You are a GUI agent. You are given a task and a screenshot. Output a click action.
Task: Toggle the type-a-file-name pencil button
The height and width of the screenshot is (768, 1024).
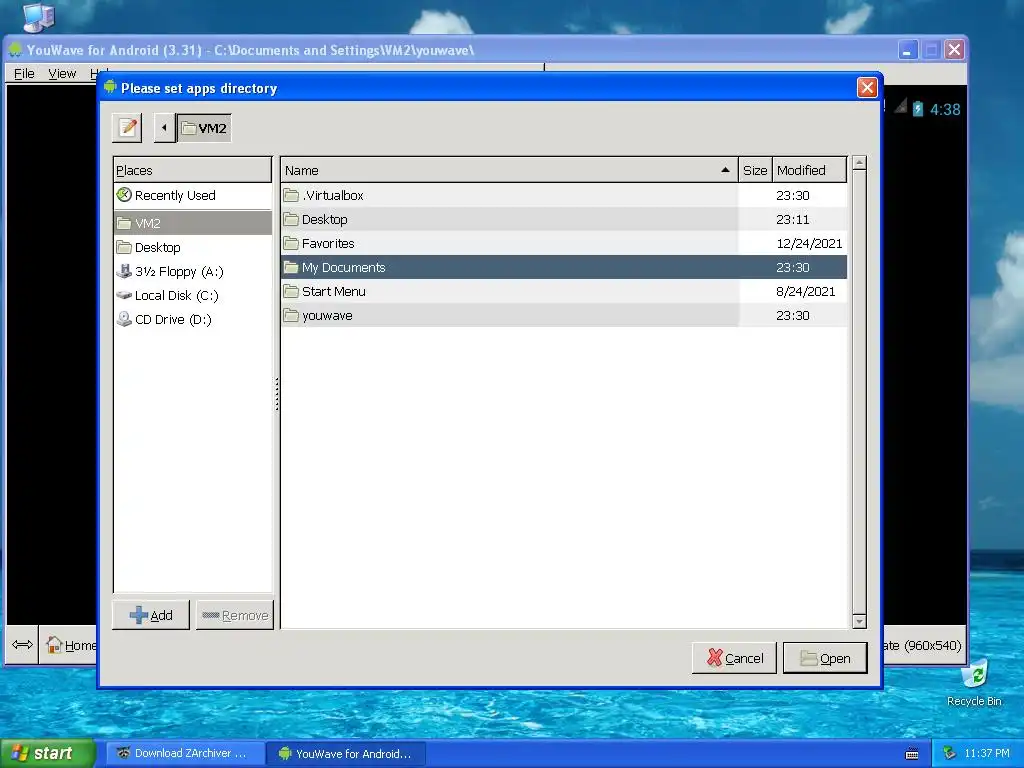pyautogui.click(x=127, y=127)
